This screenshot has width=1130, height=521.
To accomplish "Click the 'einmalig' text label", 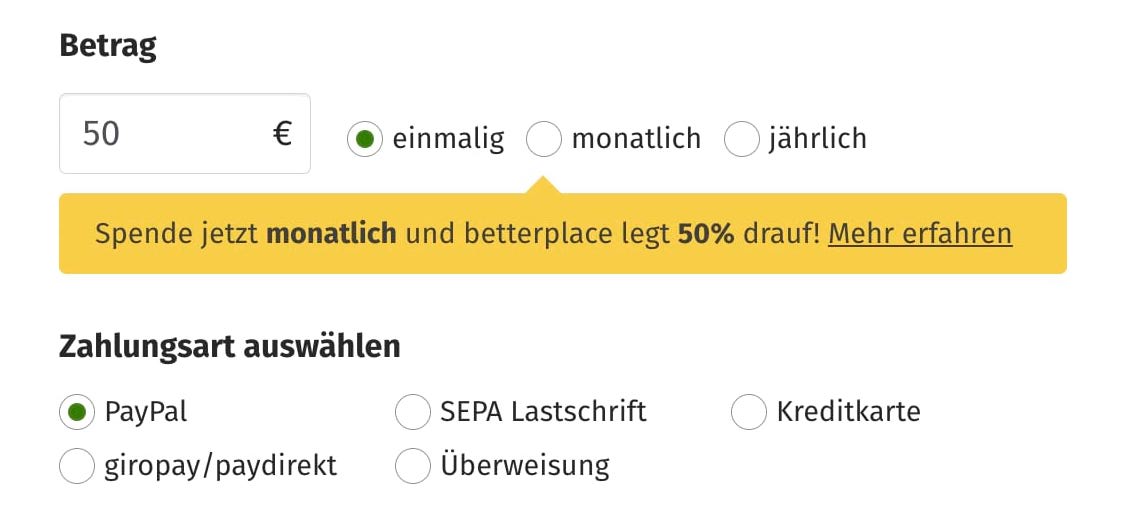I will click(448, 138).
